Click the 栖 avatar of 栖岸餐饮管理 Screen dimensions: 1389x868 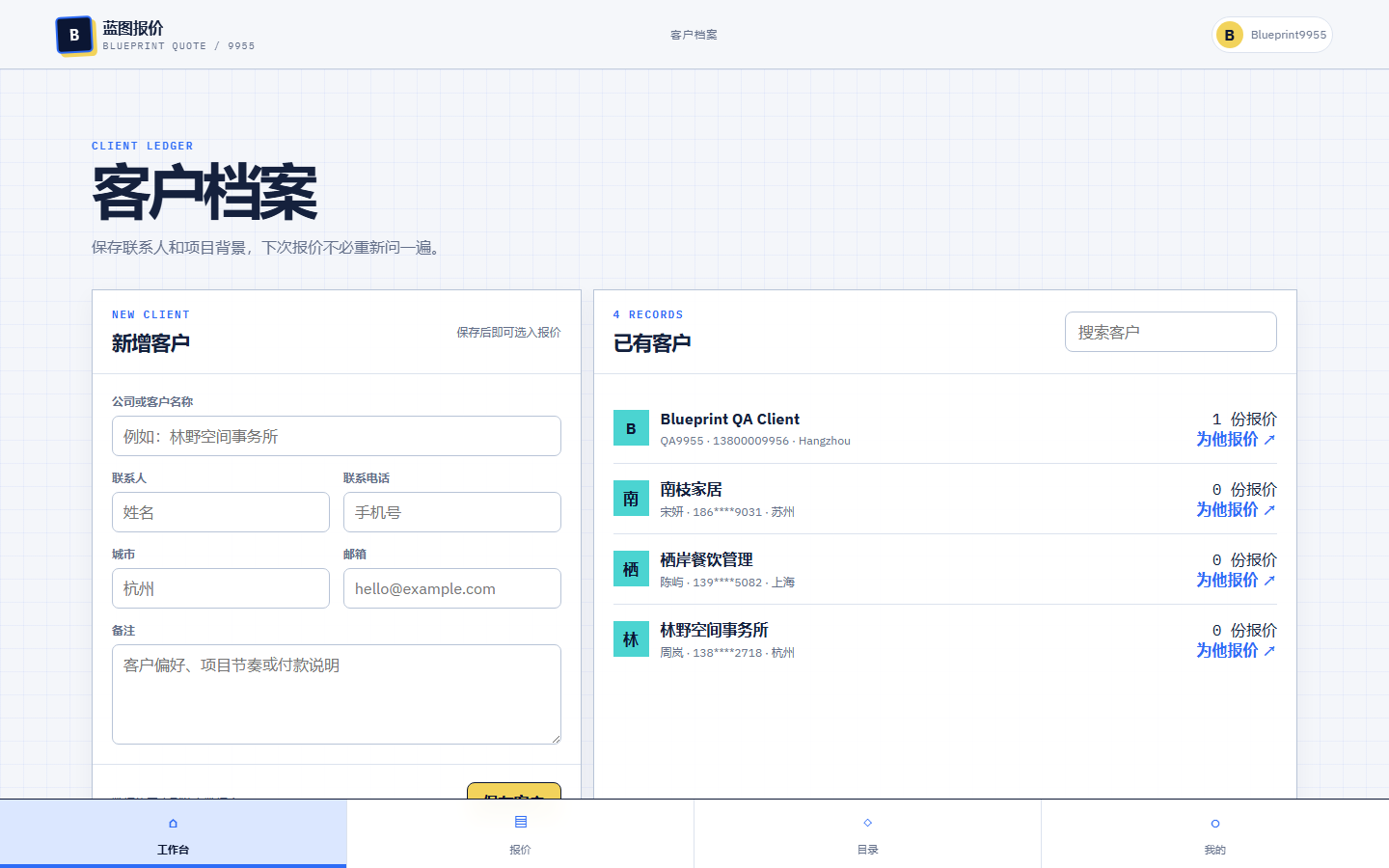(x=631, y=569)
